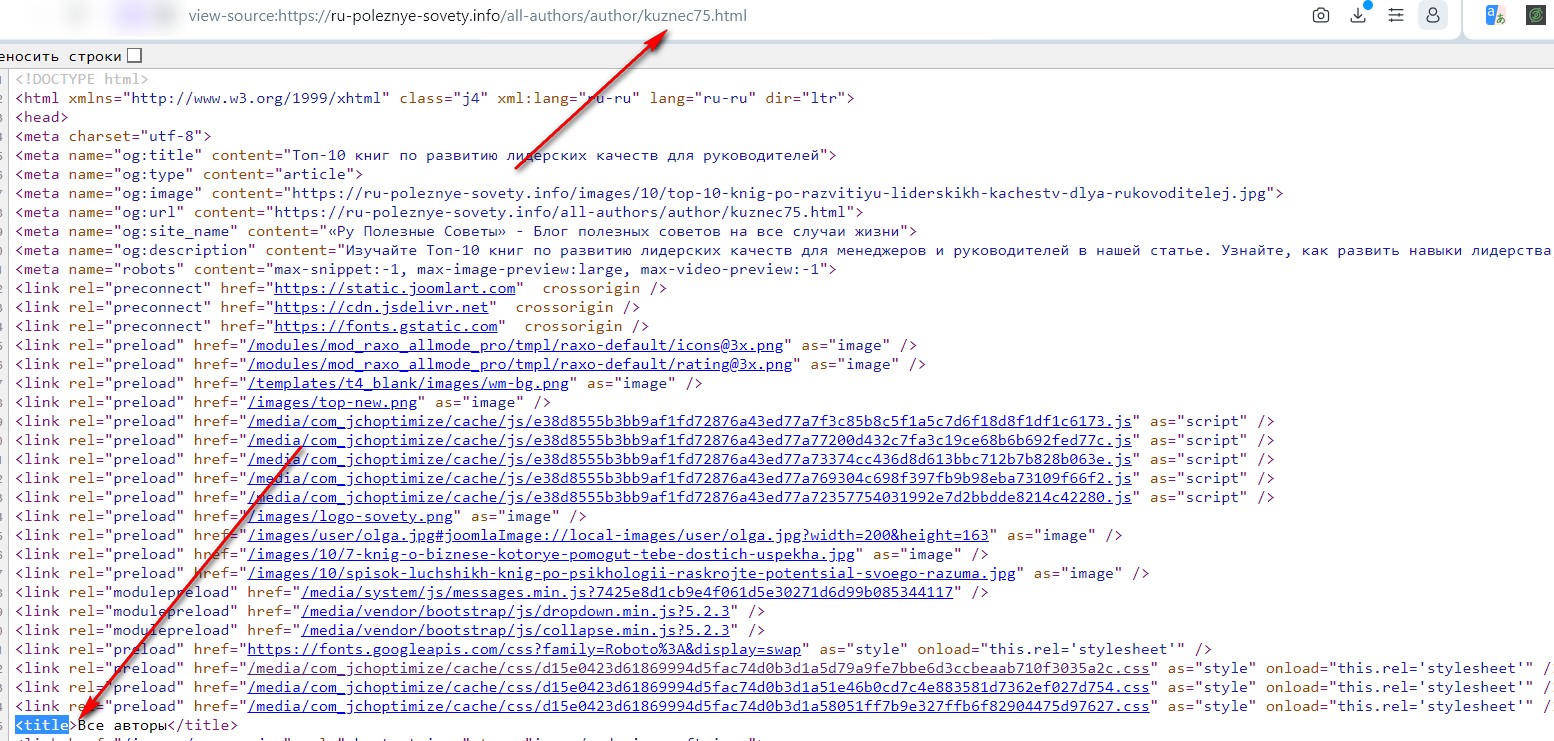
Task: Open the /images/user/olga.jpg preload link
Action: [x=617, y=535]
